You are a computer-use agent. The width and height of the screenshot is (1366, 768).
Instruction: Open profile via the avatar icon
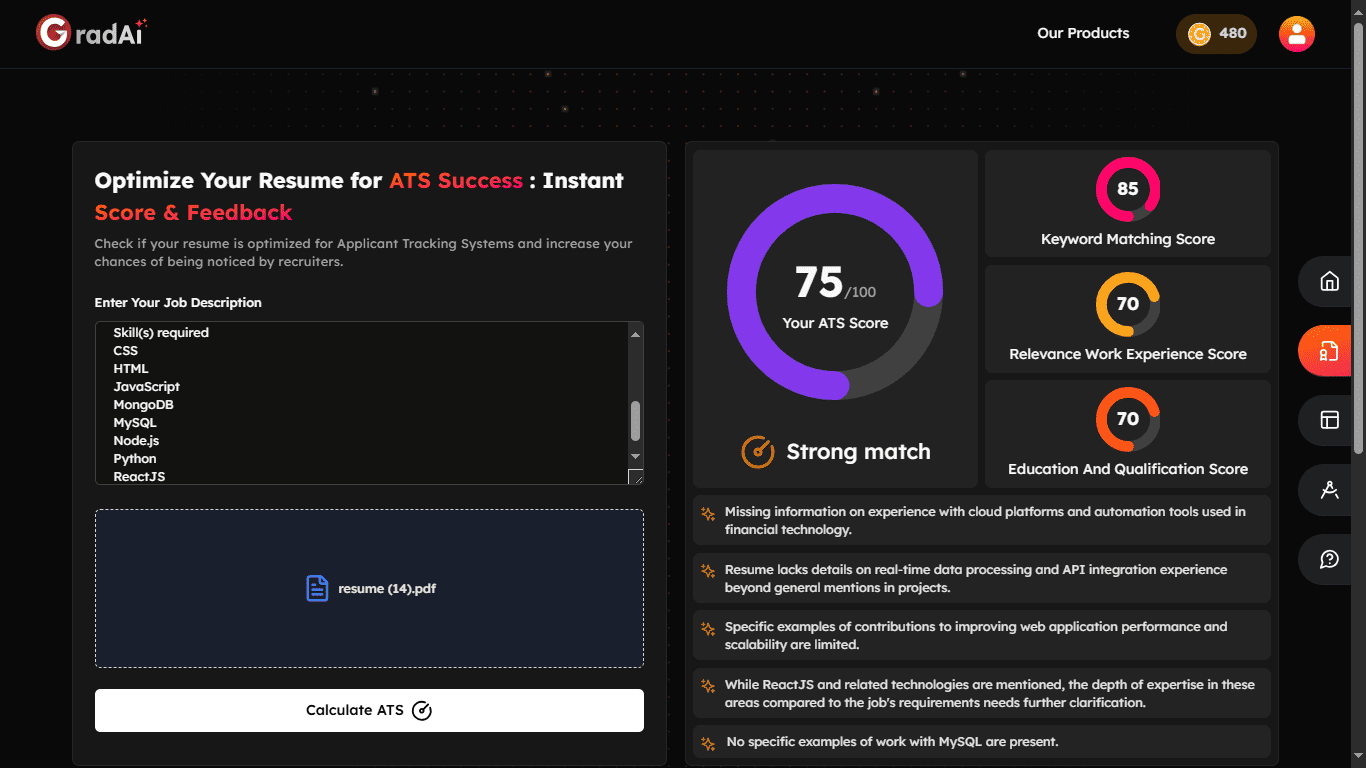1296,33
